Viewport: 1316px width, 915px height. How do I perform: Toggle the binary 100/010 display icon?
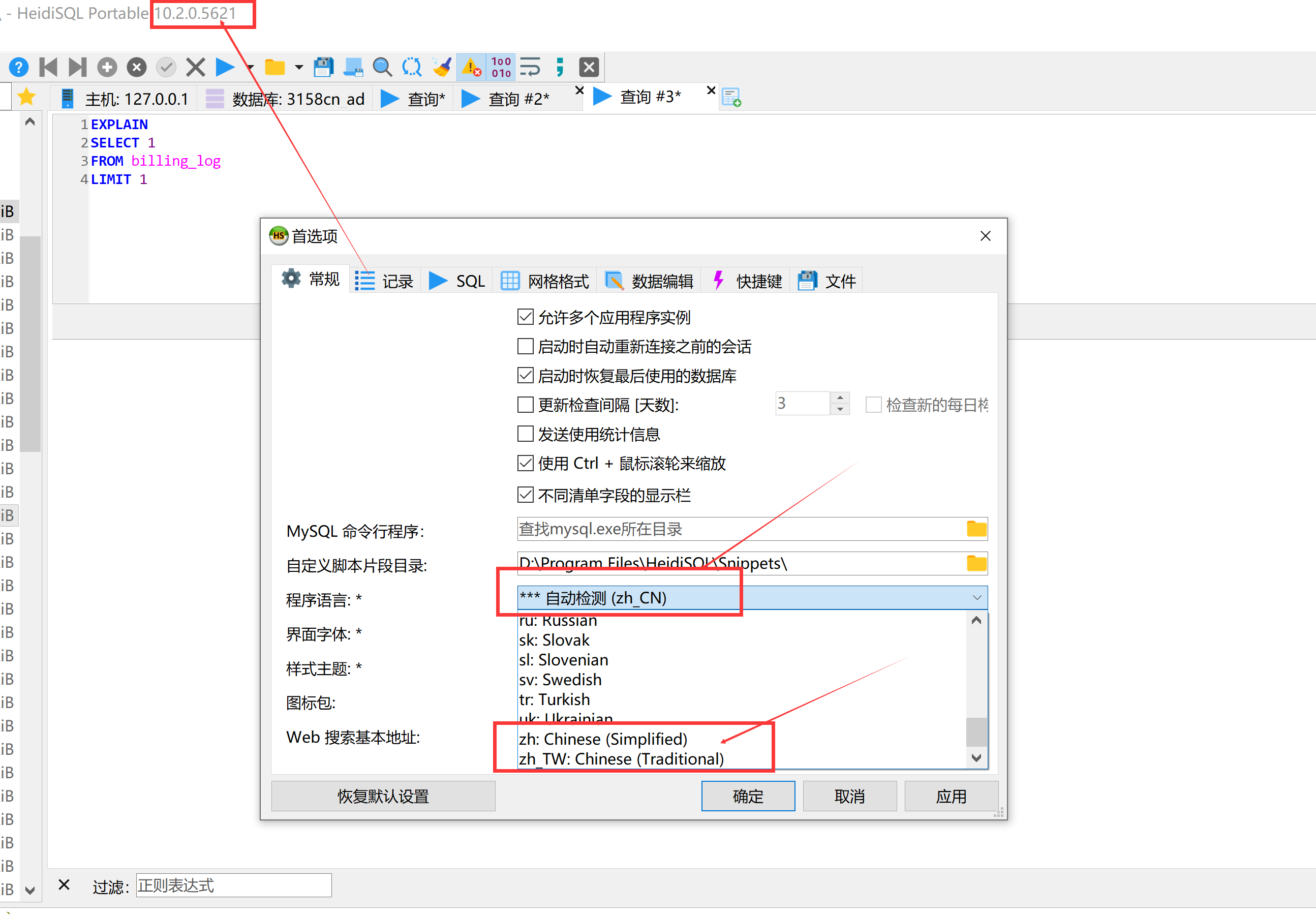pos(501,67)
